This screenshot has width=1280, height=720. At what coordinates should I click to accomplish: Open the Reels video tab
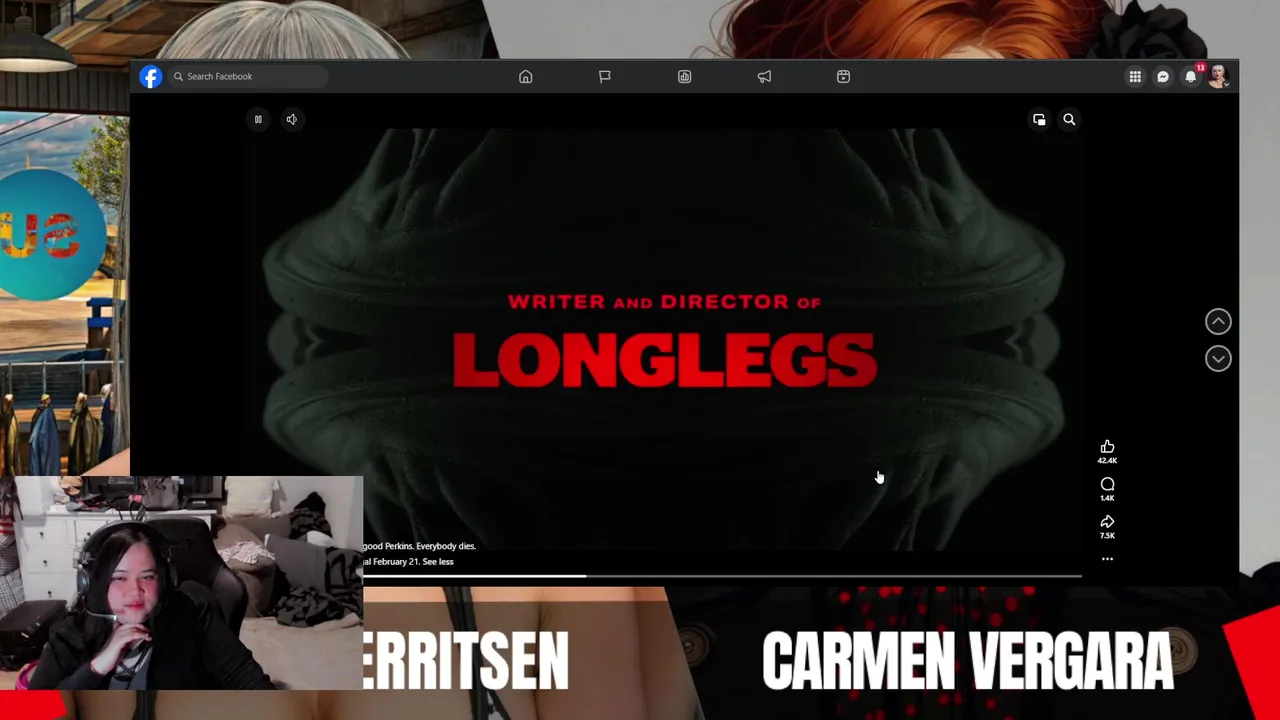point(843,77)
